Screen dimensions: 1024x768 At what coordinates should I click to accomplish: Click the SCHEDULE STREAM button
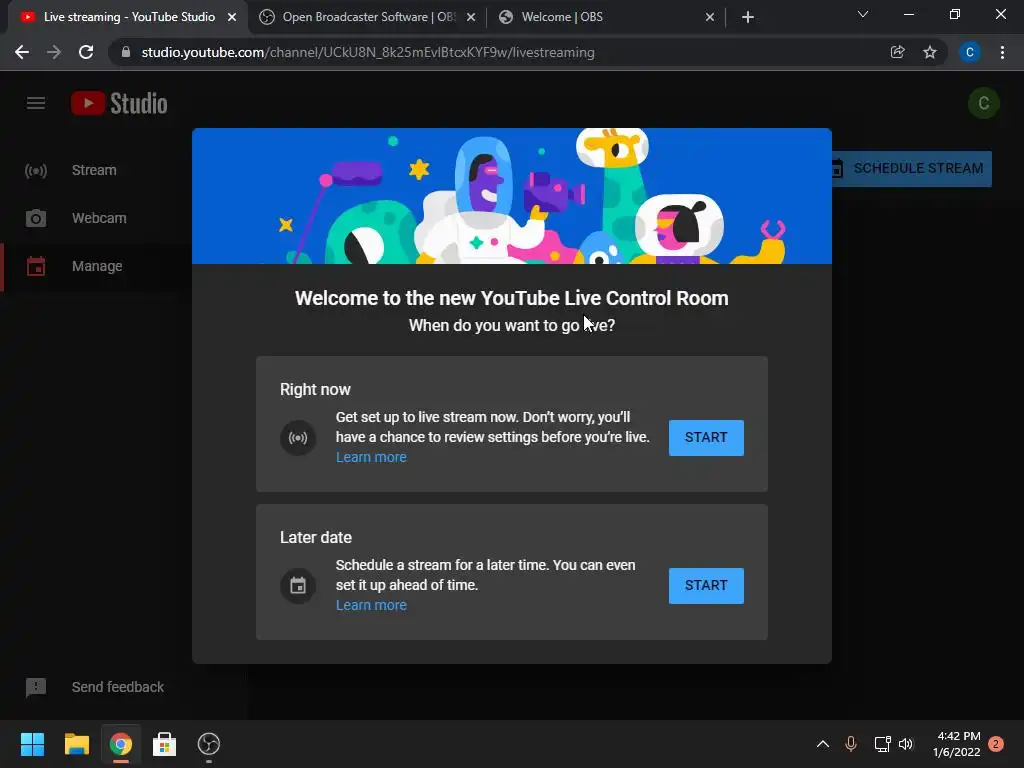(912, 168)
